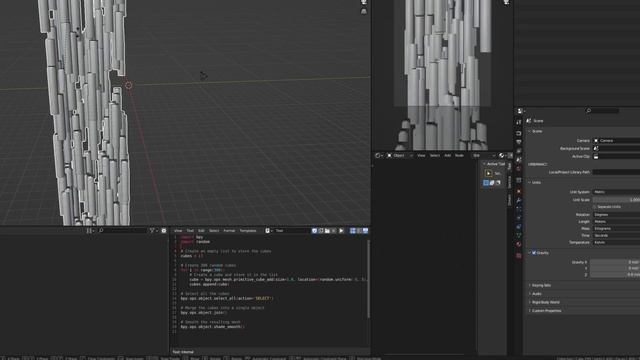Toggle the third selection mode button
This screenshot has width=640, height=360.
(x=498, y=183)
